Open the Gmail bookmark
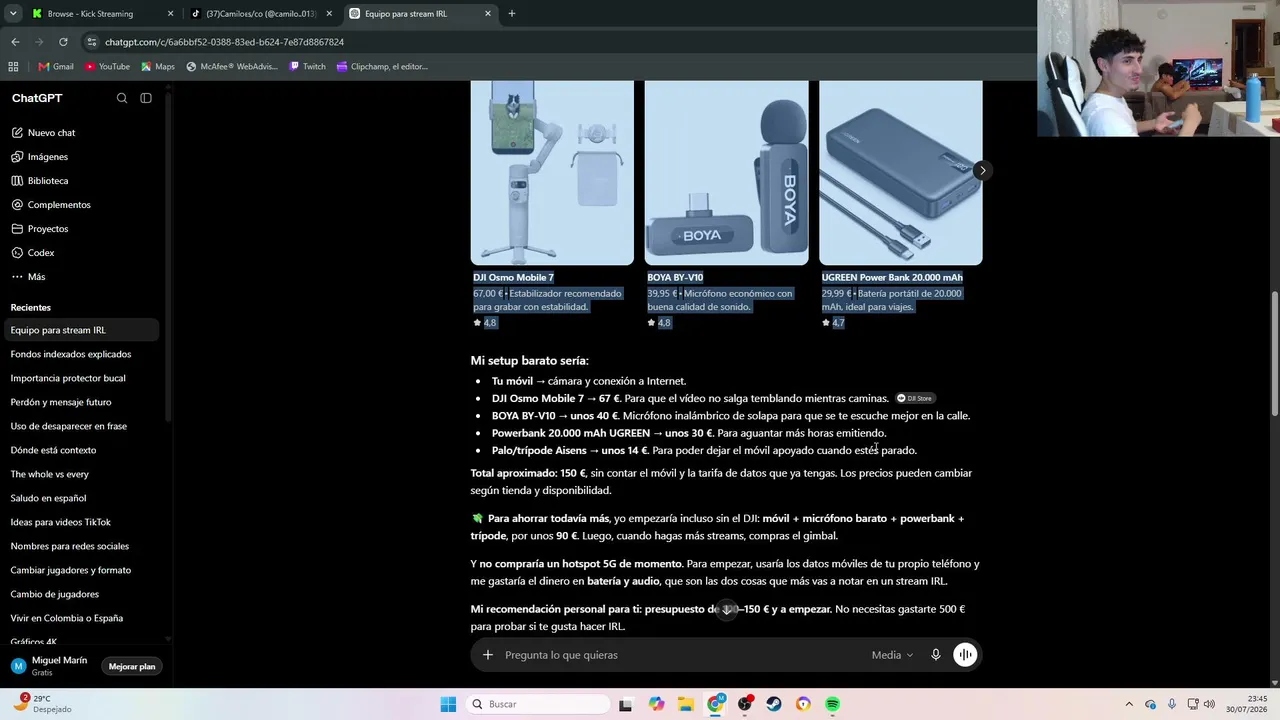 pos(56,67)
